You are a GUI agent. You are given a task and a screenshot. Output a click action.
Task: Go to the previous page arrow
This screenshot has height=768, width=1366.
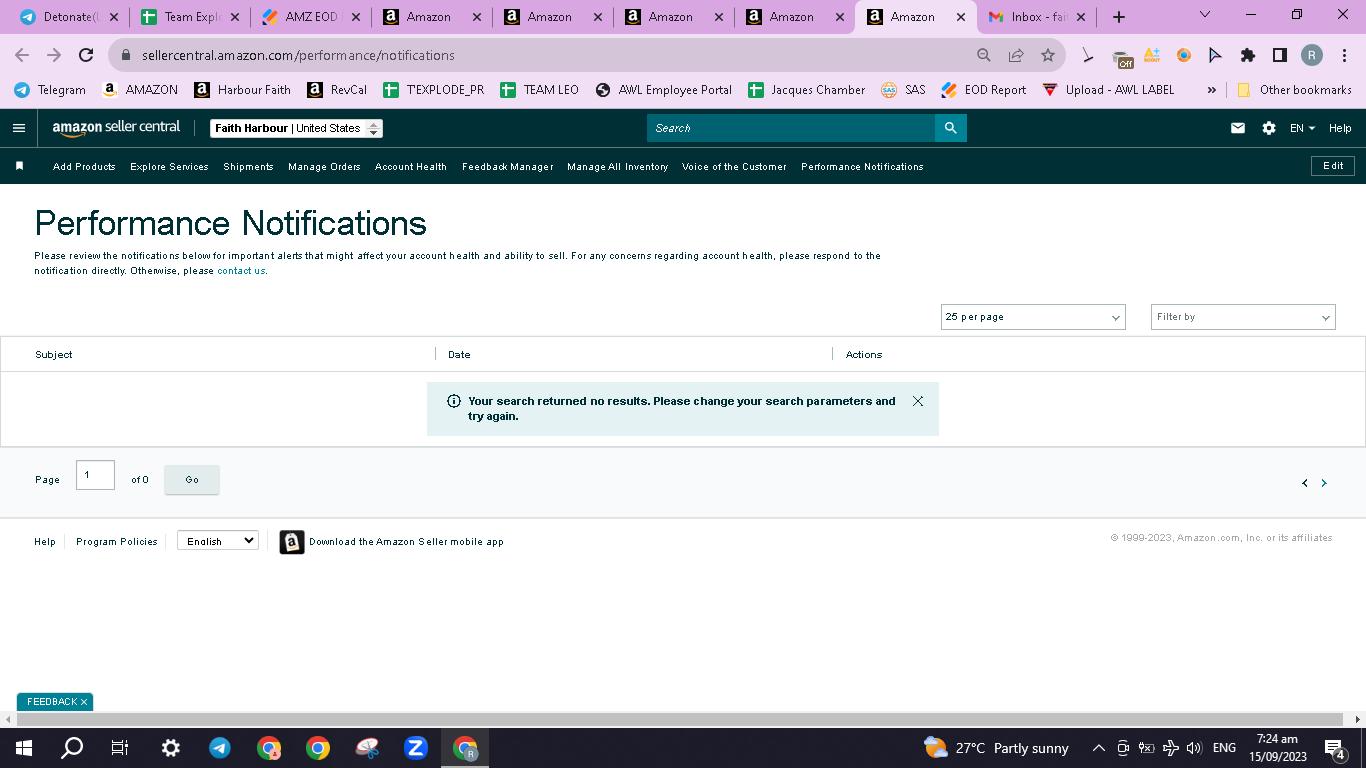pos(1304,483)
